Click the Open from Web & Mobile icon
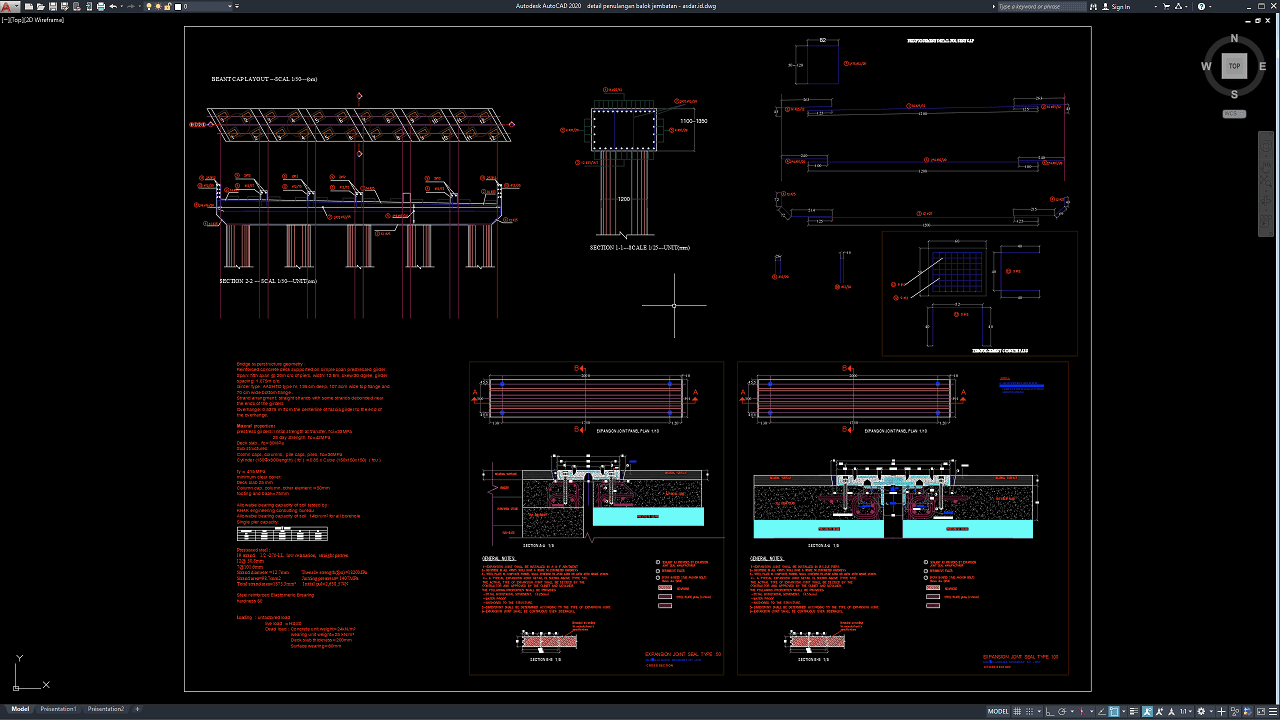The image size is (1280, 720). (77, 6)
